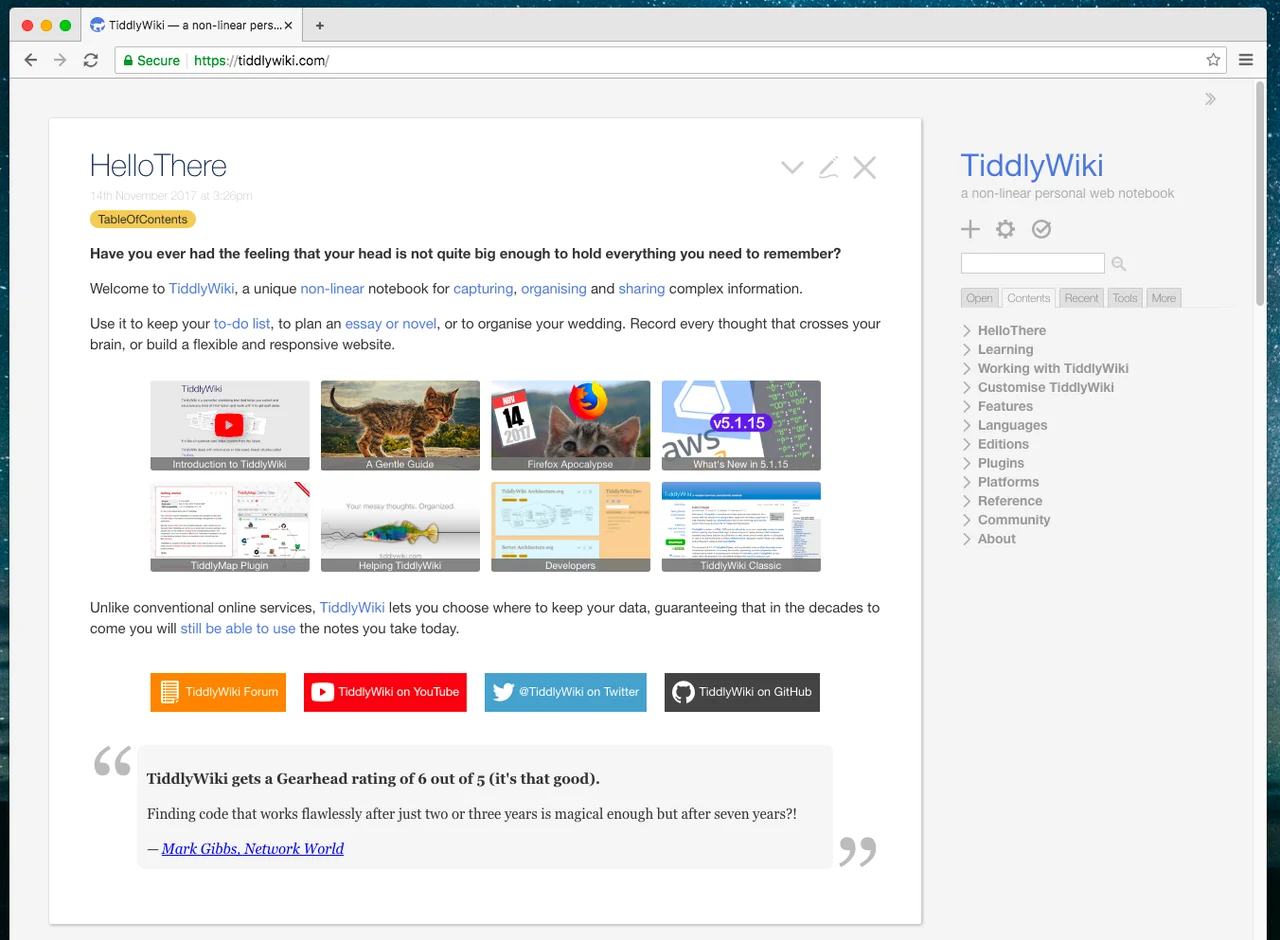Open the browser hamburger menu
The width and height of the screenshot is (1280, 940).
point(1246,60)
